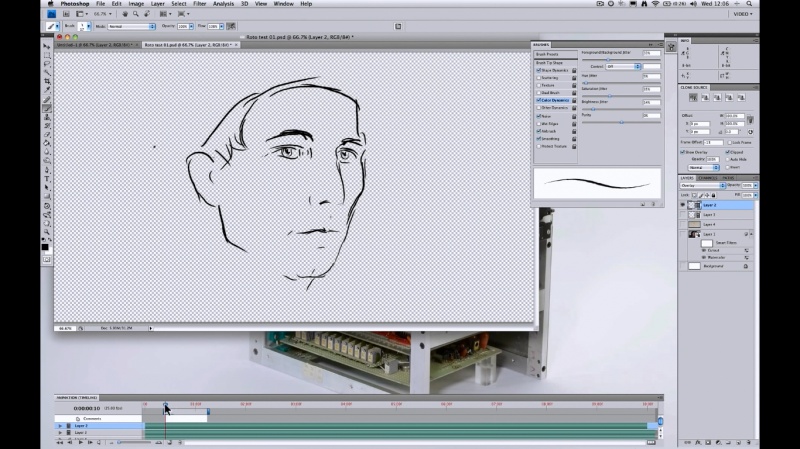The height and width of the screenshot is (449, 800).
Task: Toggle the Shape Dynamics checkbox
Action: click(539, 70)
